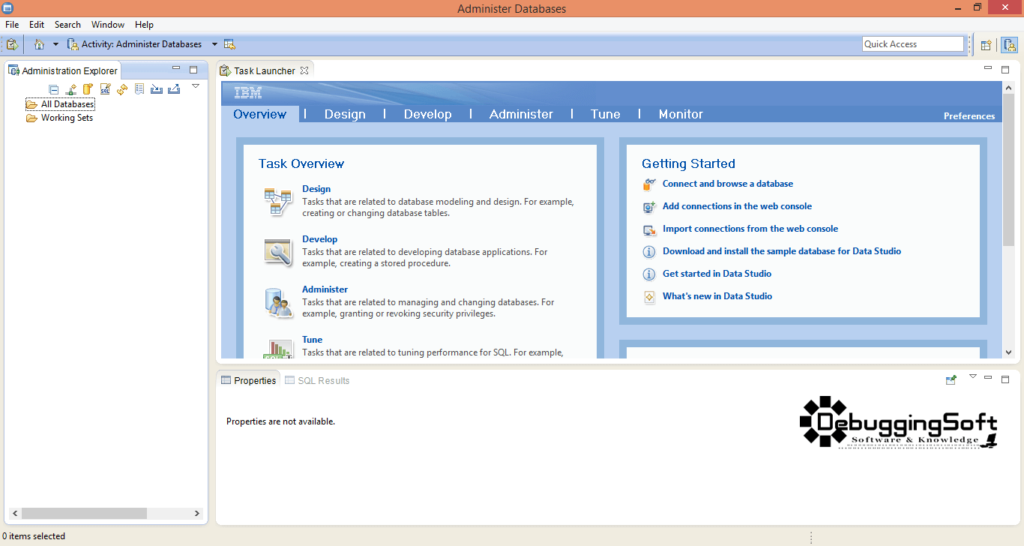Open the Properties panel View Menu triangle

(972, 377)
